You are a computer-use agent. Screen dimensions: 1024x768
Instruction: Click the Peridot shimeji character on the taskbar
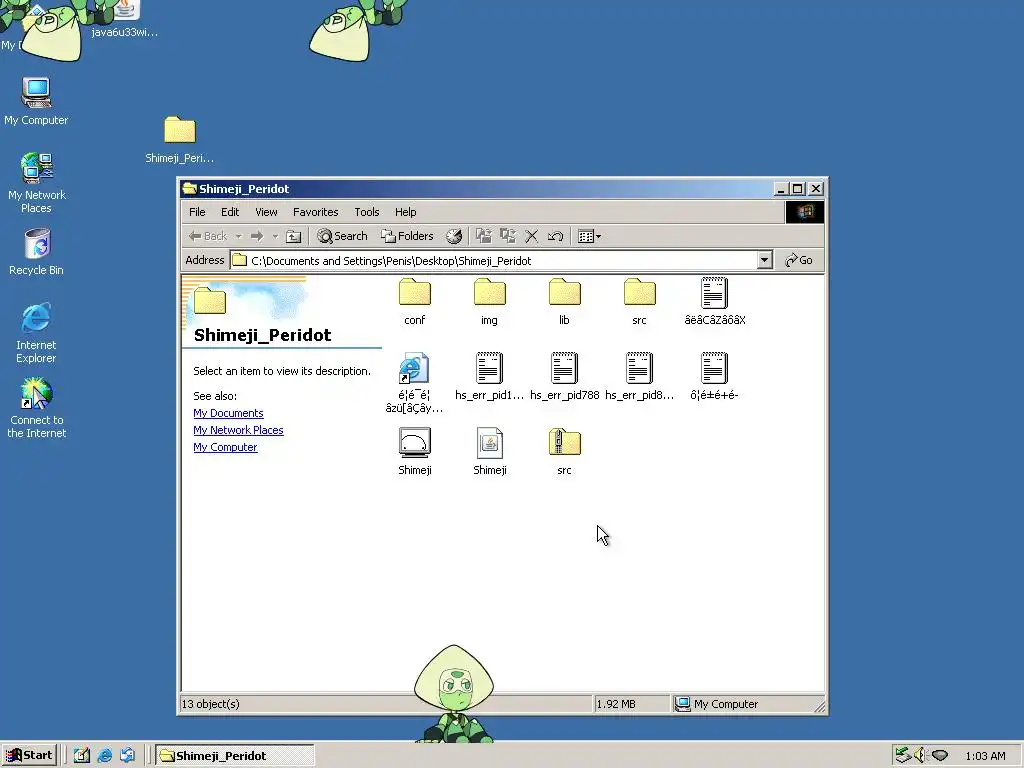click(455, 694)
